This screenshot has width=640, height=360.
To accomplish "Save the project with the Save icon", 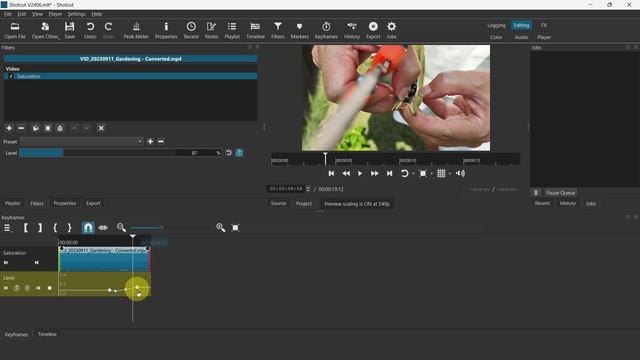I will (x=69, y=31).
